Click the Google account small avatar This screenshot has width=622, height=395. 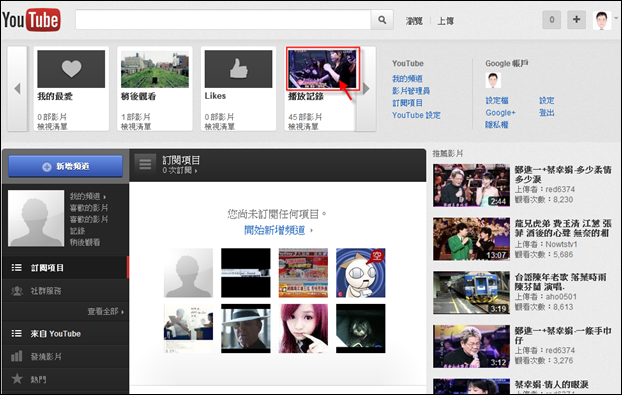click(493, 81)
